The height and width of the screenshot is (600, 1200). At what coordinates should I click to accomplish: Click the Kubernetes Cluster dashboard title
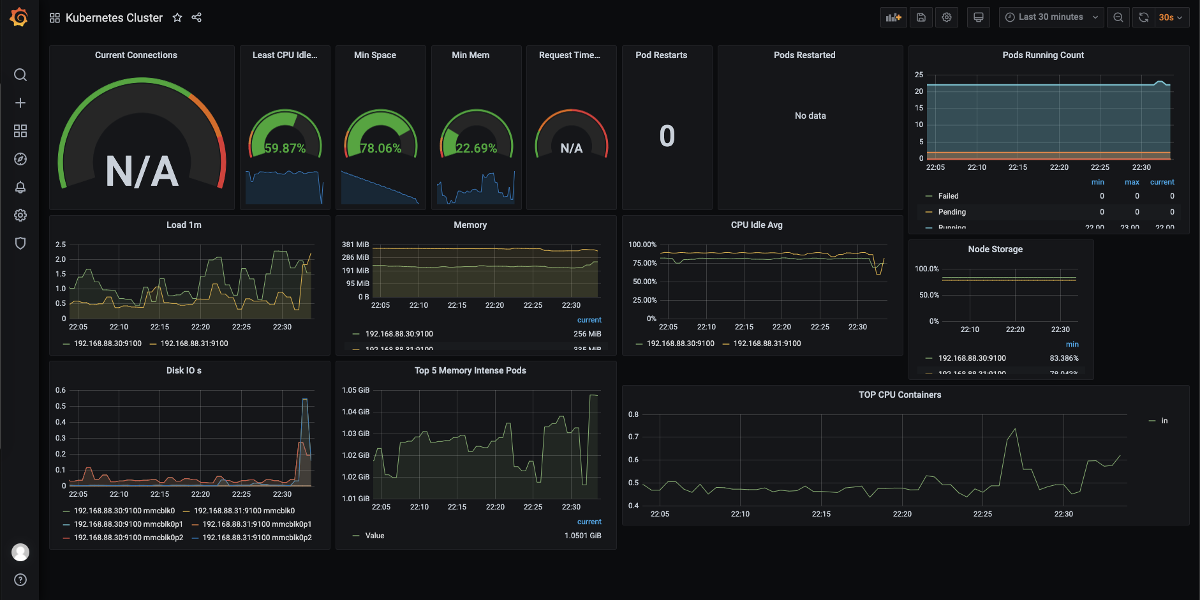pos(113,18)
